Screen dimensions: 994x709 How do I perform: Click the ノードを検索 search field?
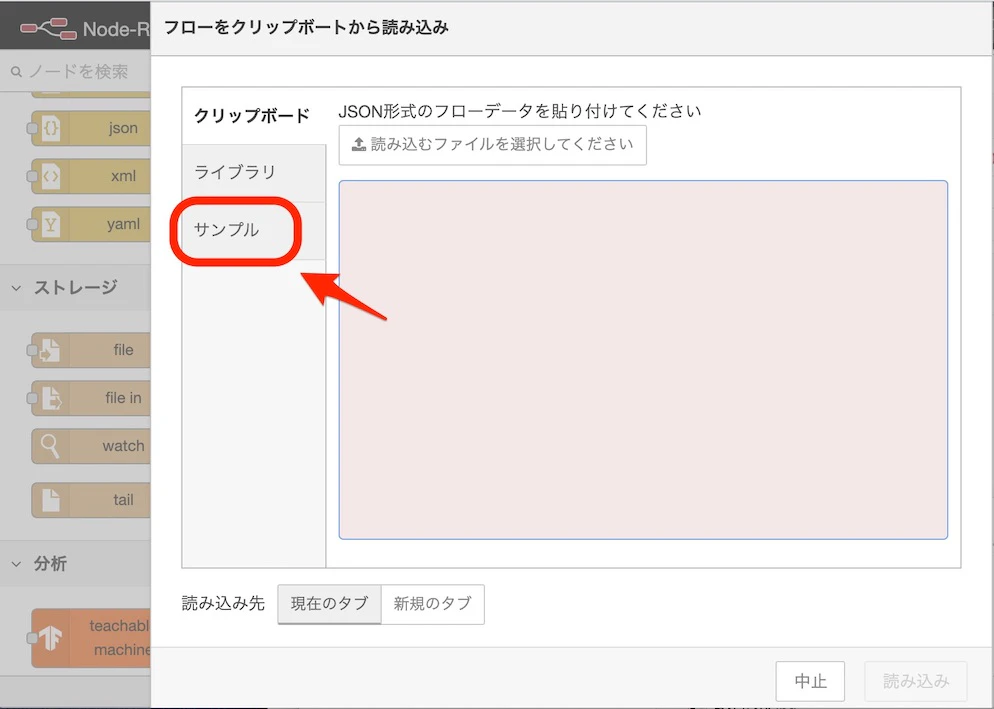point(75,72)
